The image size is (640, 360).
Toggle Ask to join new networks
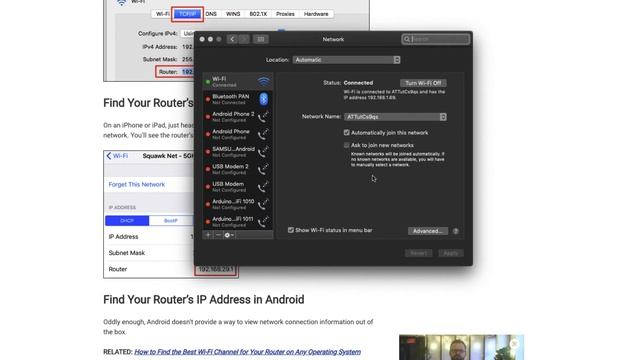pyautogui.click(x=347, y=145)
